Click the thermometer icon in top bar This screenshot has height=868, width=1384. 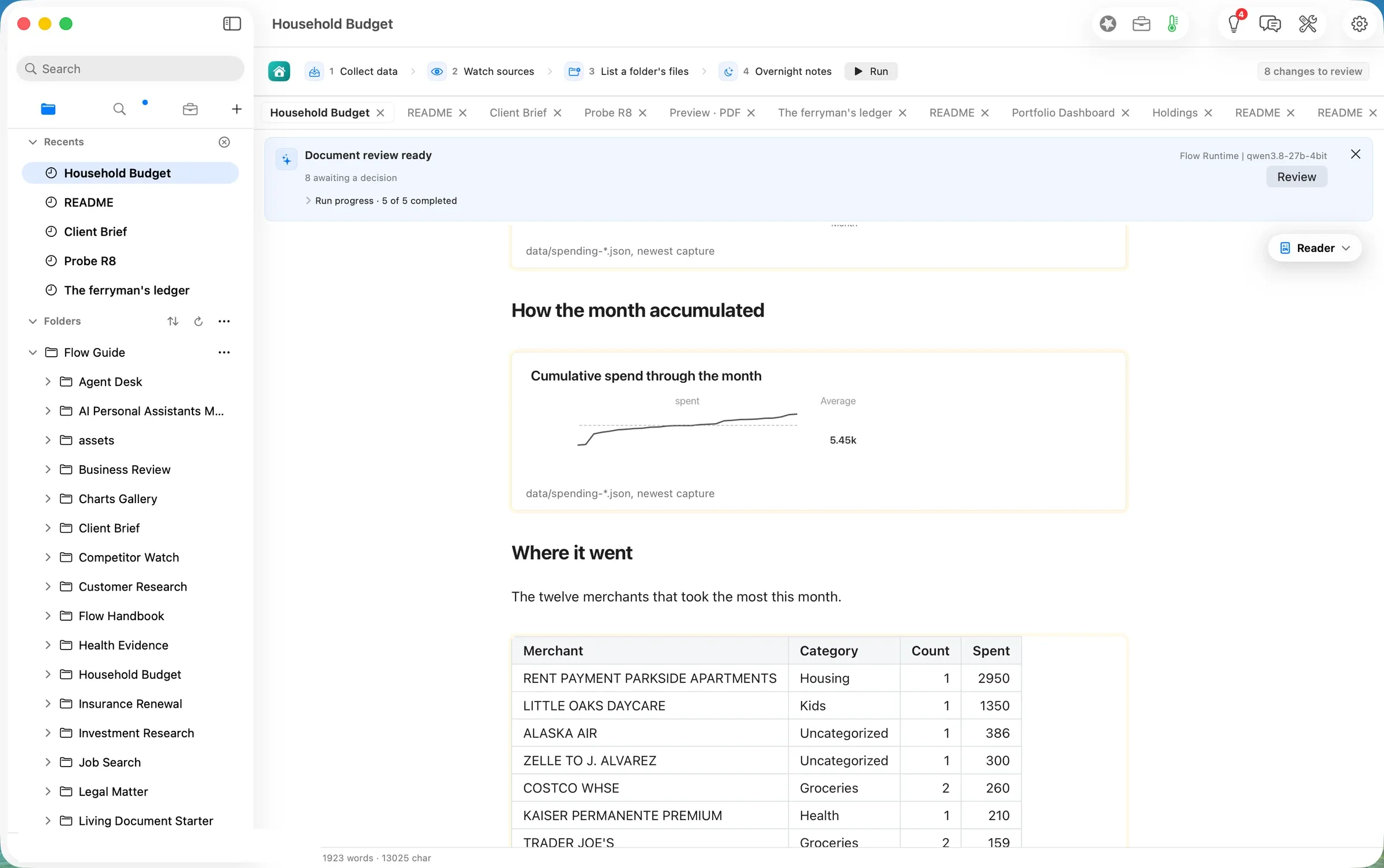(1172, 24)
